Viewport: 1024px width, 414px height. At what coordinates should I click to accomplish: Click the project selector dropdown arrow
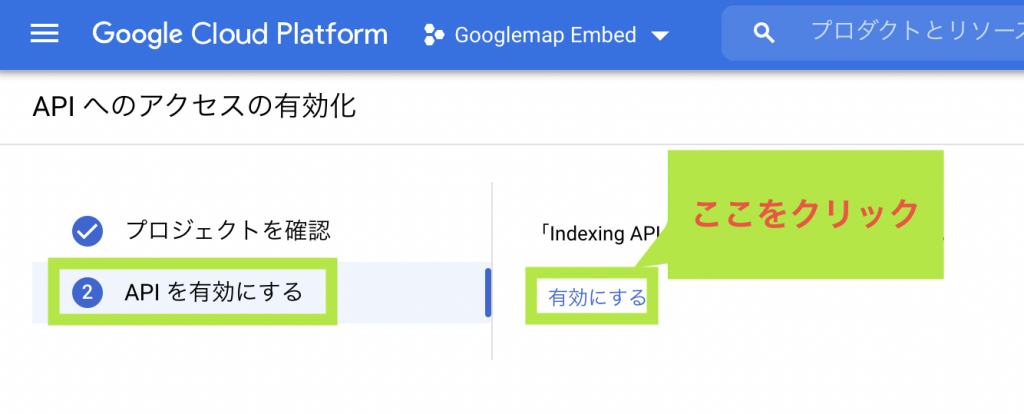(x=660, y=36)
